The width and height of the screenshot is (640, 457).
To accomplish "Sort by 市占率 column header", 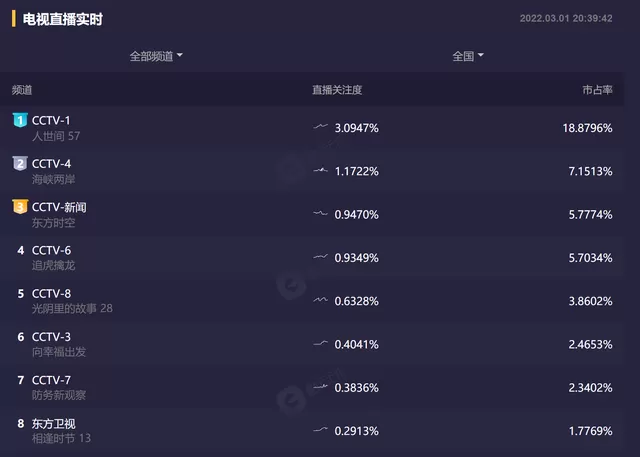I will [597, 90].
